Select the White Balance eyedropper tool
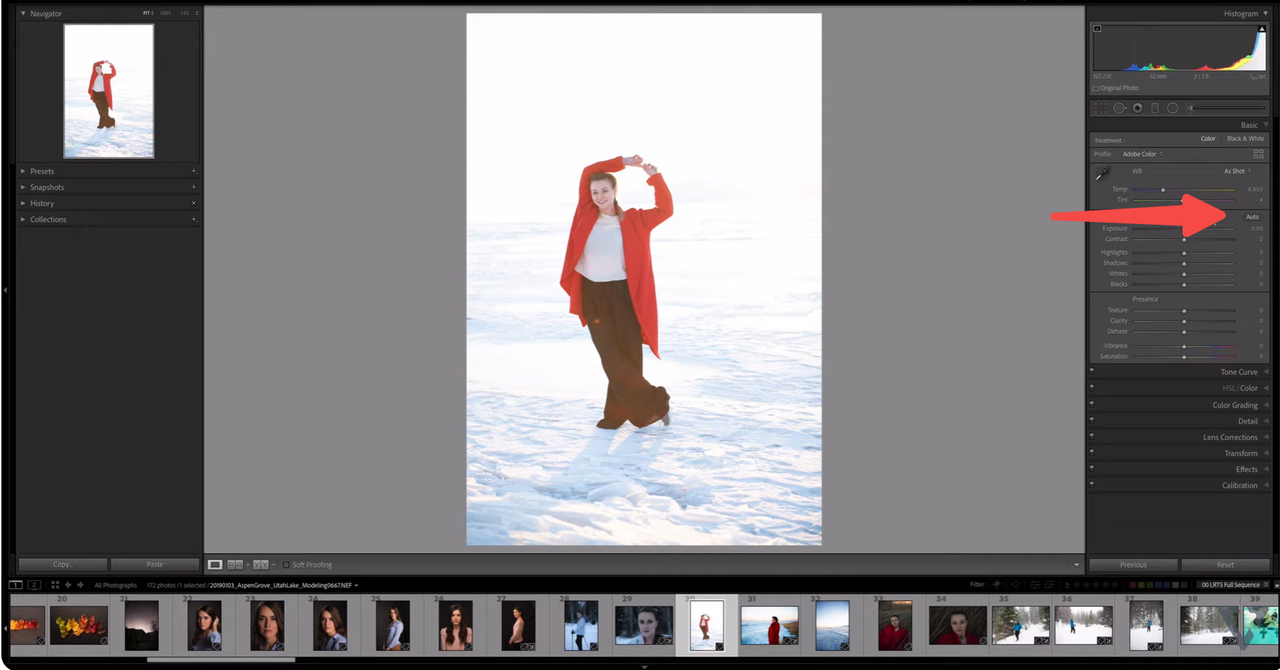 point(1102,173)
